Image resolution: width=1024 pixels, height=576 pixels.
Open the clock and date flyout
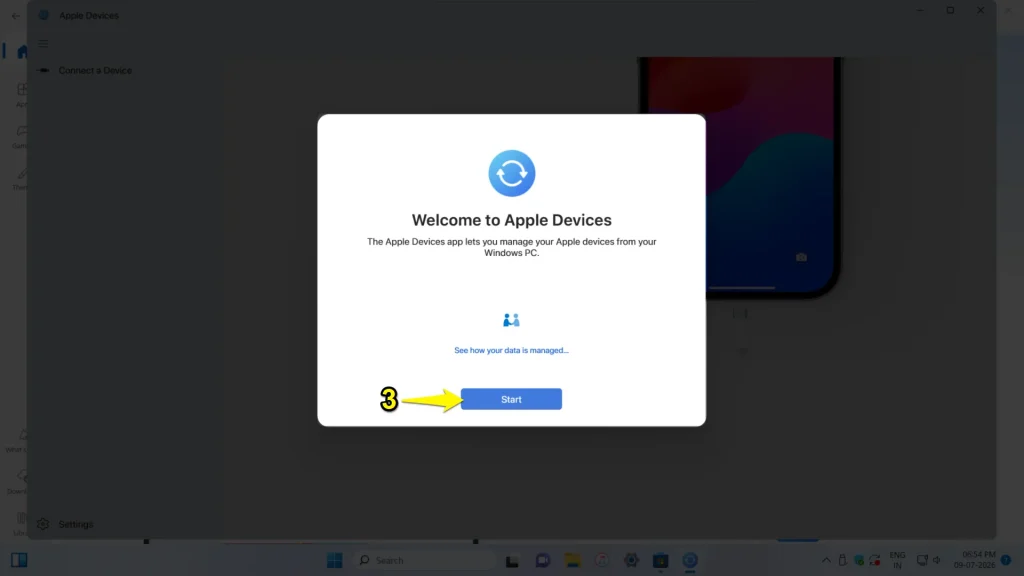pyautogui.click(x=974, y=560)
